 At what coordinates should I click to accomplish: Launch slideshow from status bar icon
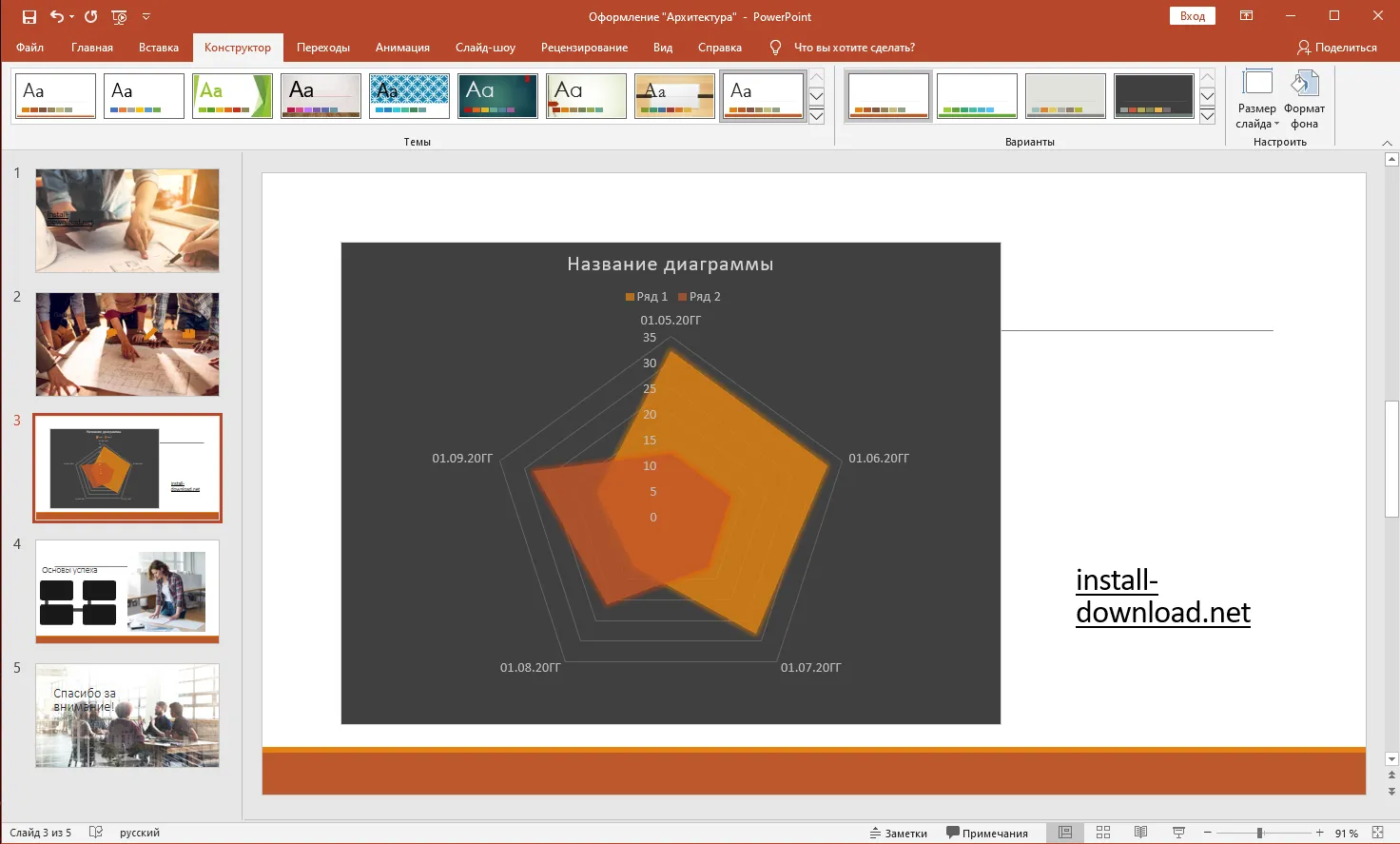1178,833
